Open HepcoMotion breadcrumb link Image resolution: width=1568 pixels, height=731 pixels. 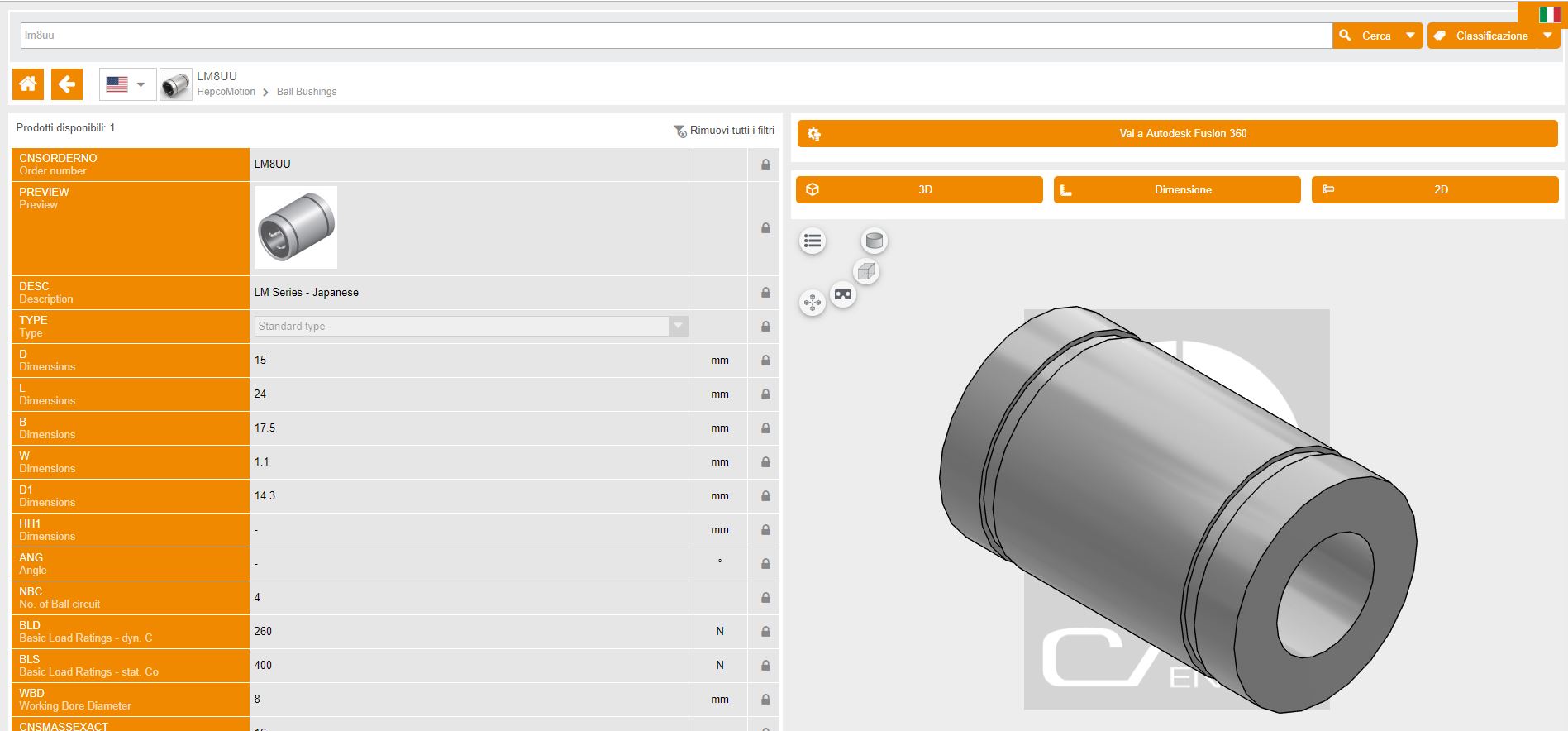click(x=226, y=92)
